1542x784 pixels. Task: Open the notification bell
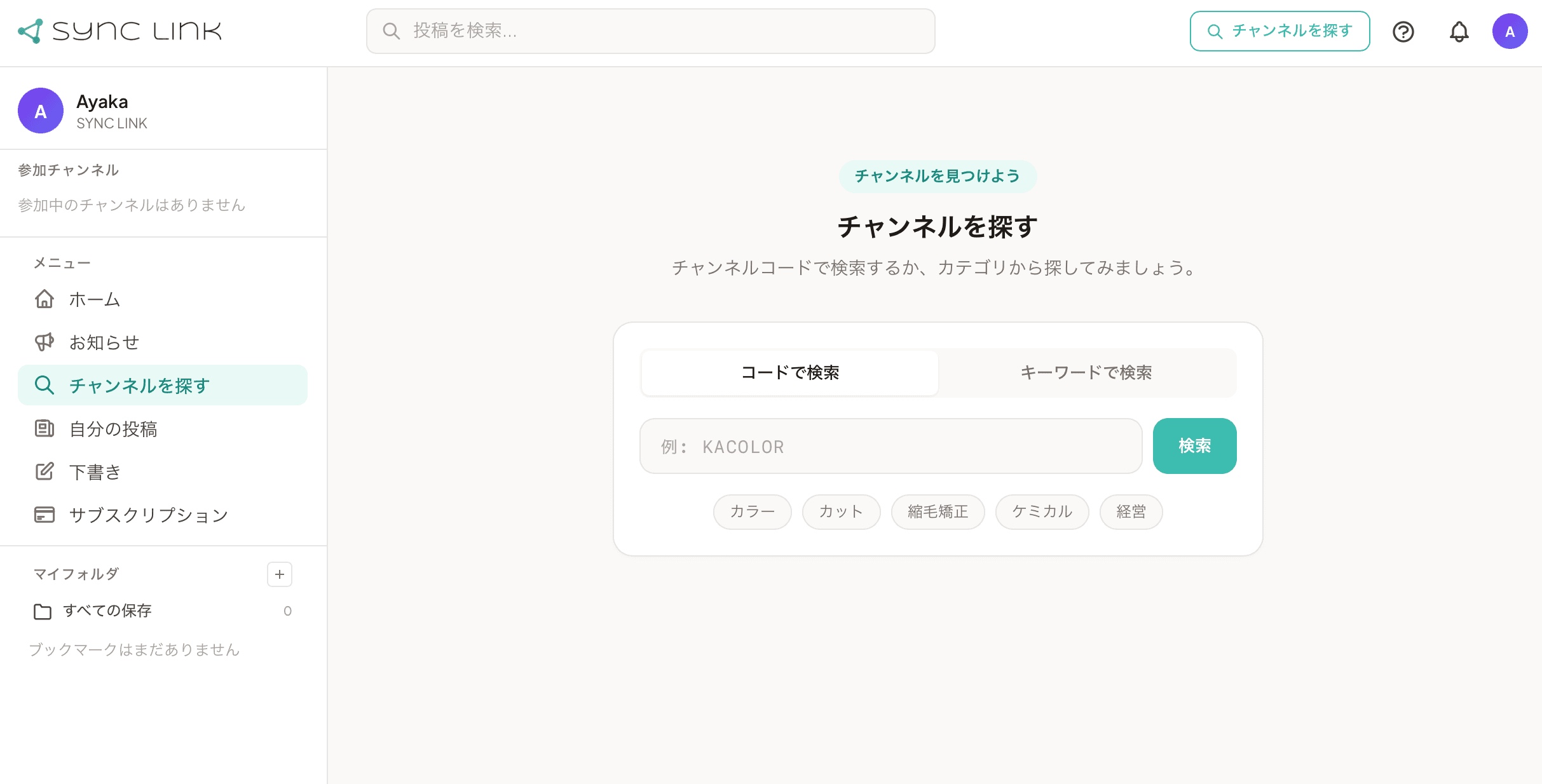click(x=1459, y=30)
